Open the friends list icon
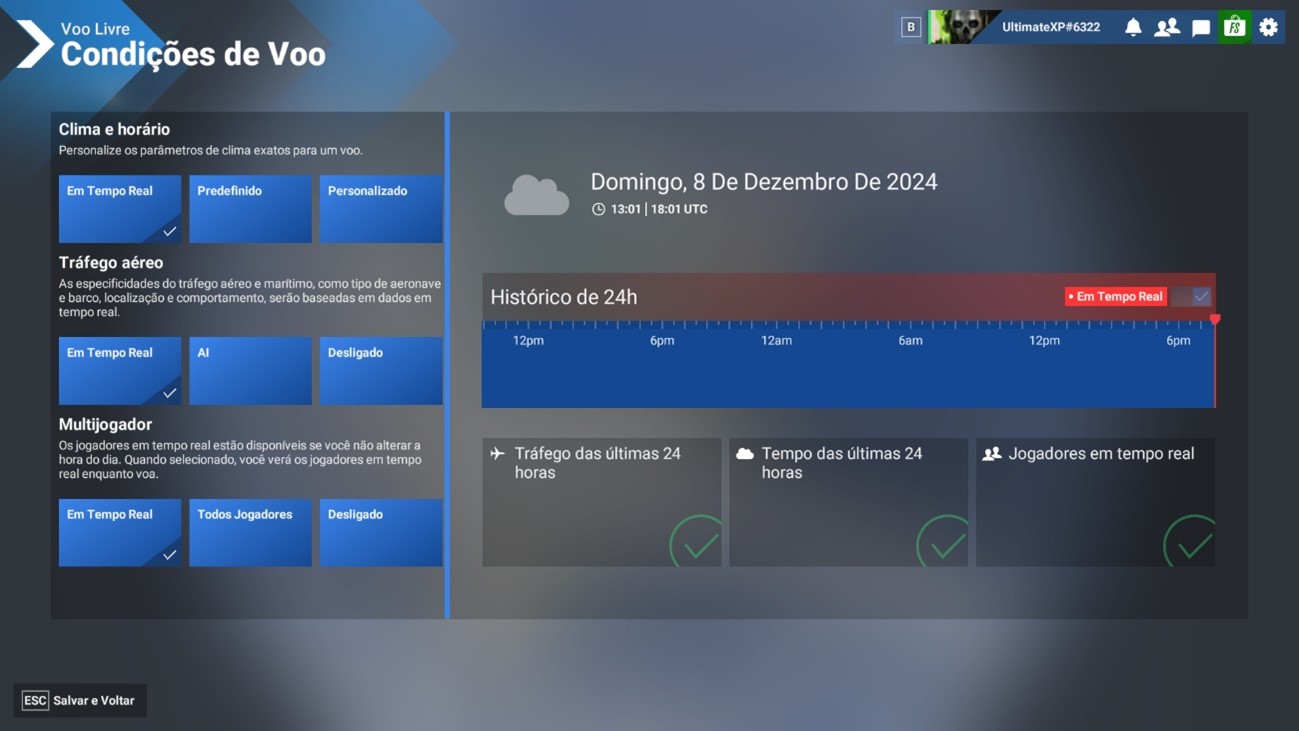 (1167, 27)
